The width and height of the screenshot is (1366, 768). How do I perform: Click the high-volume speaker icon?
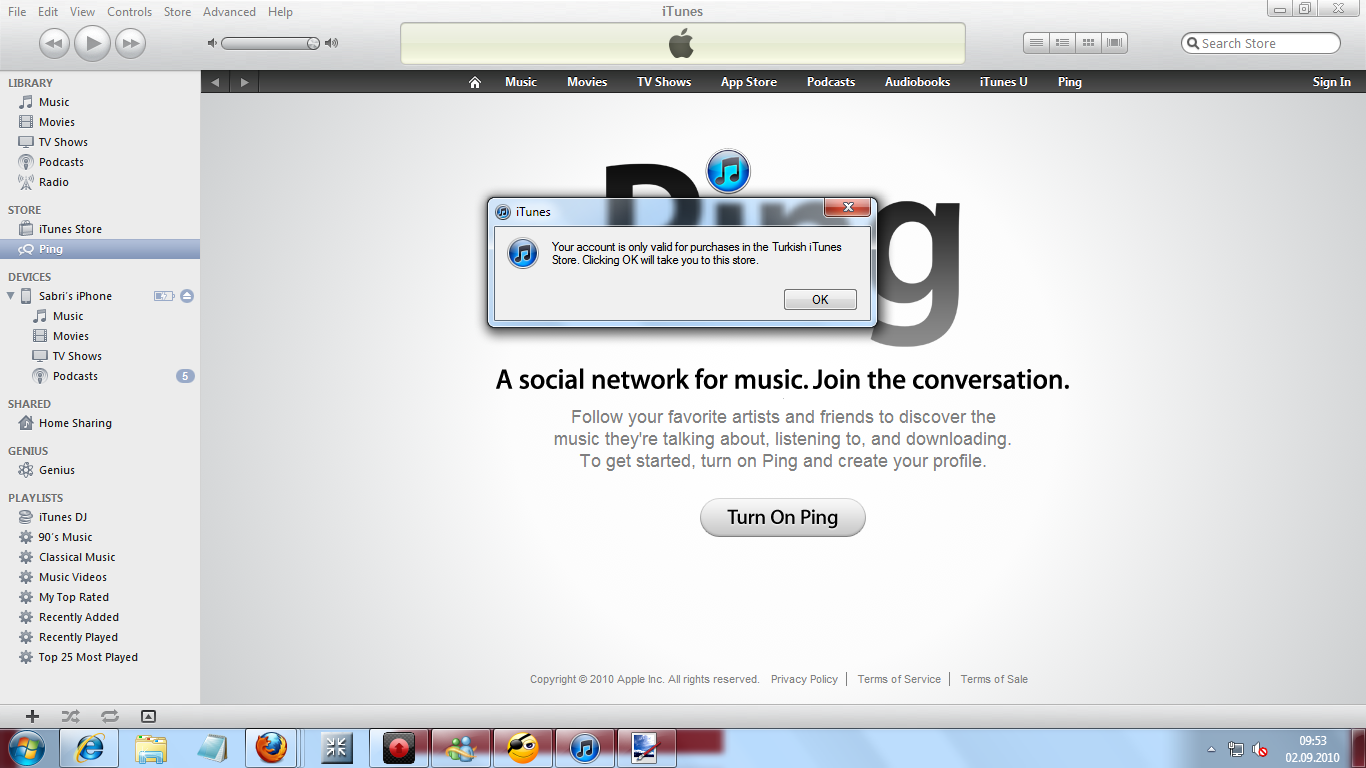332,43
